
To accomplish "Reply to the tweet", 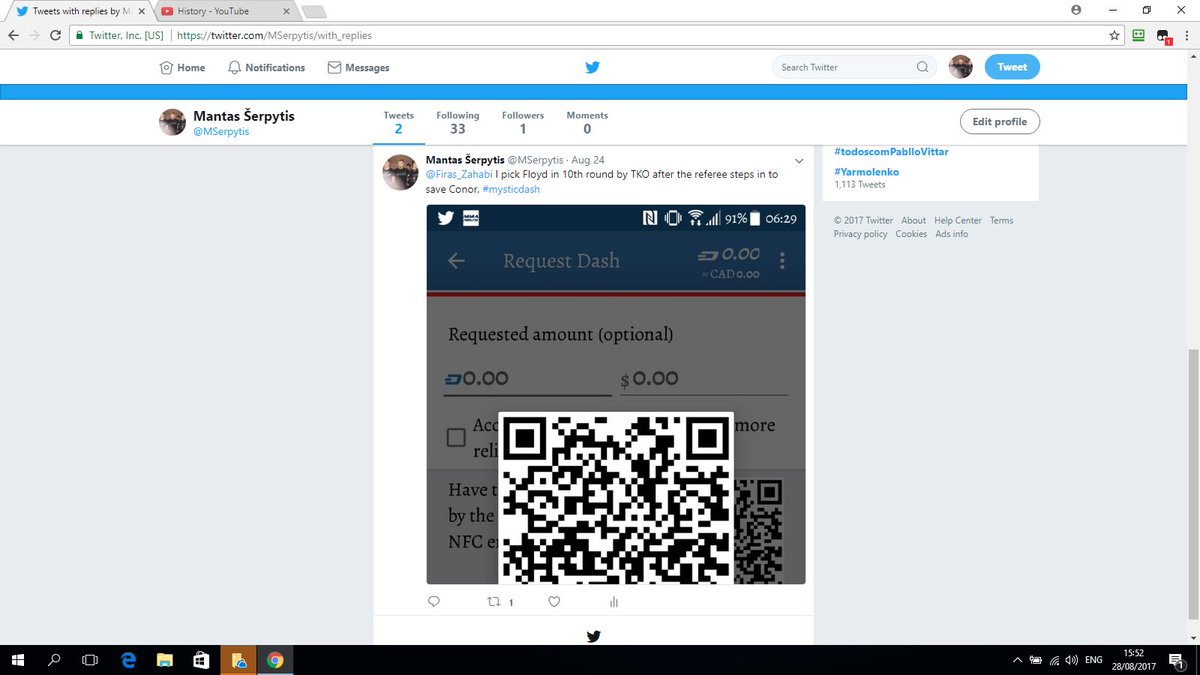I will [x=434, y=602].
